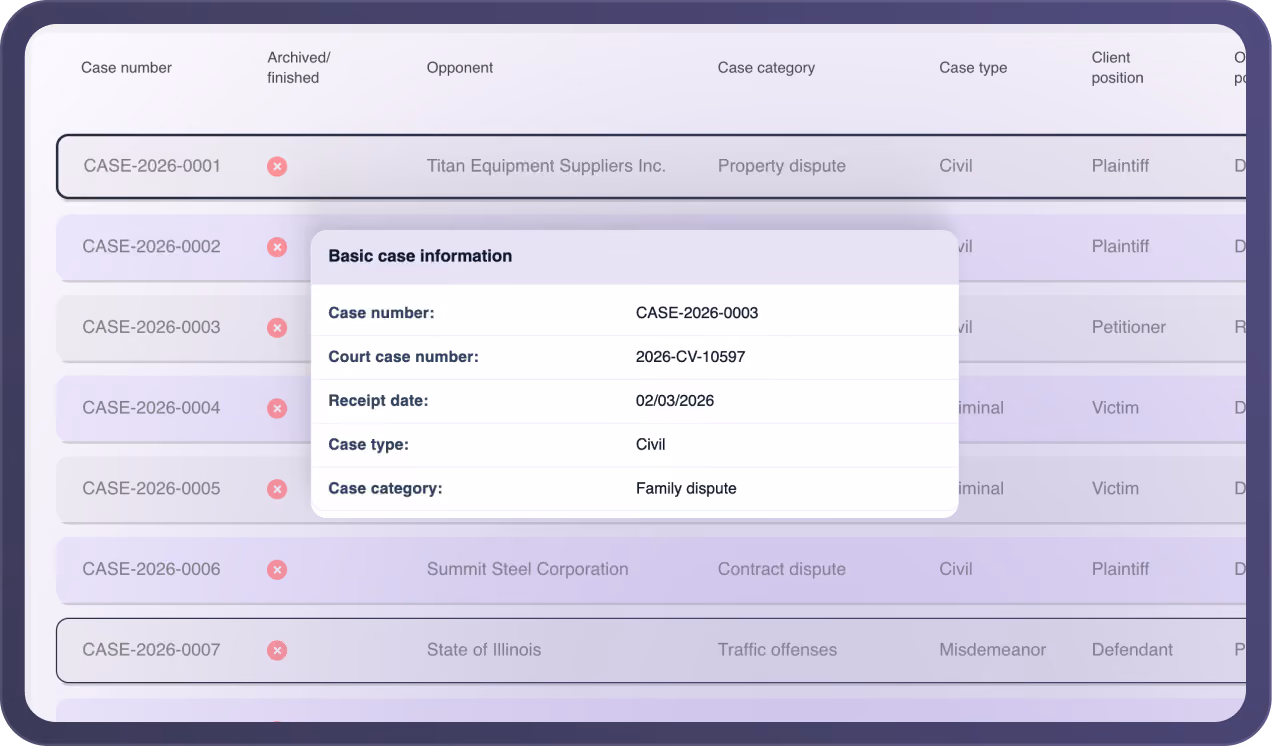Click the Case category column header
1272x746 pixels.
(766, 68)
